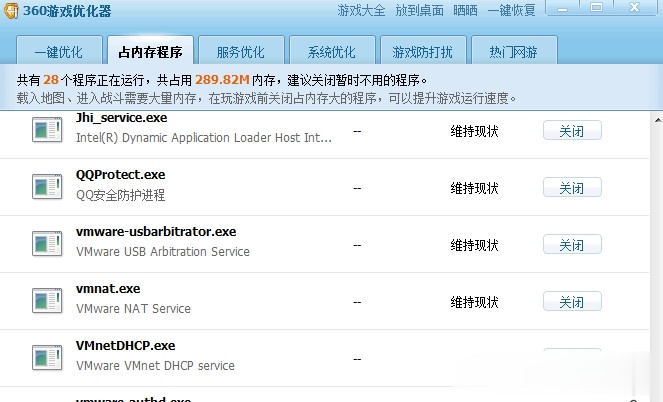This screenshot has width=663, height=402.
Task: Click 维持现状 in the vmnat.exe row
Action: point(474,302)
